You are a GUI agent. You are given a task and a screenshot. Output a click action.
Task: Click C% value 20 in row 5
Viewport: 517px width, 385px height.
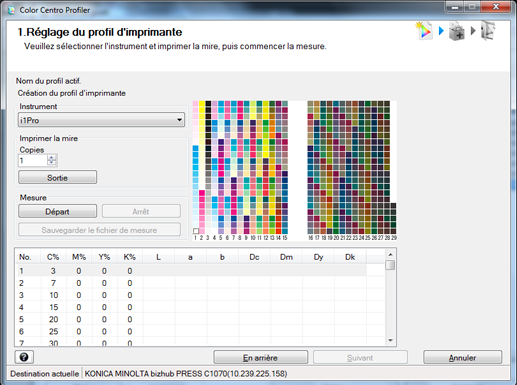point(54,319)
